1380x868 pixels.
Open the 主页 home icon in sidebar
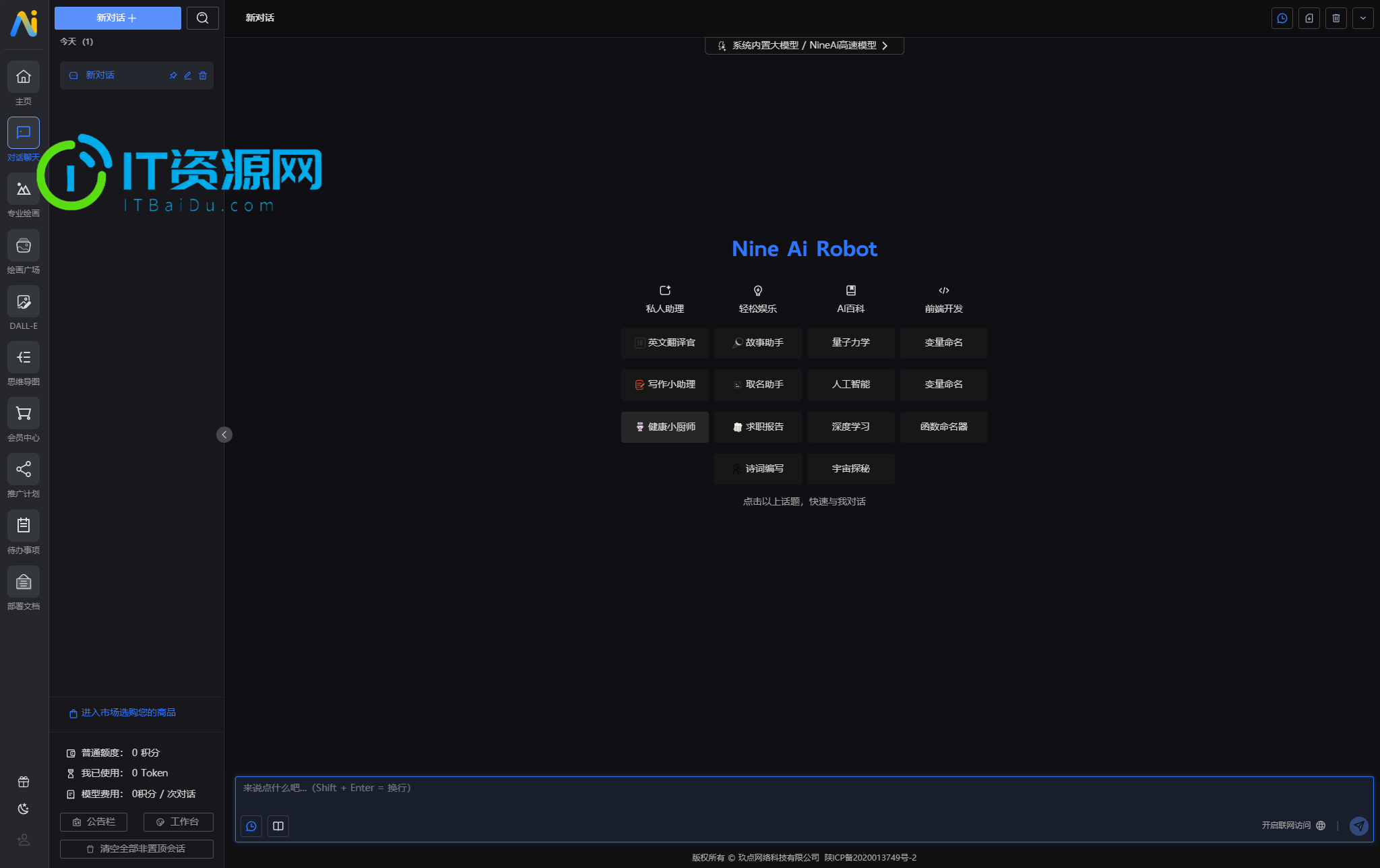[24, 77]
